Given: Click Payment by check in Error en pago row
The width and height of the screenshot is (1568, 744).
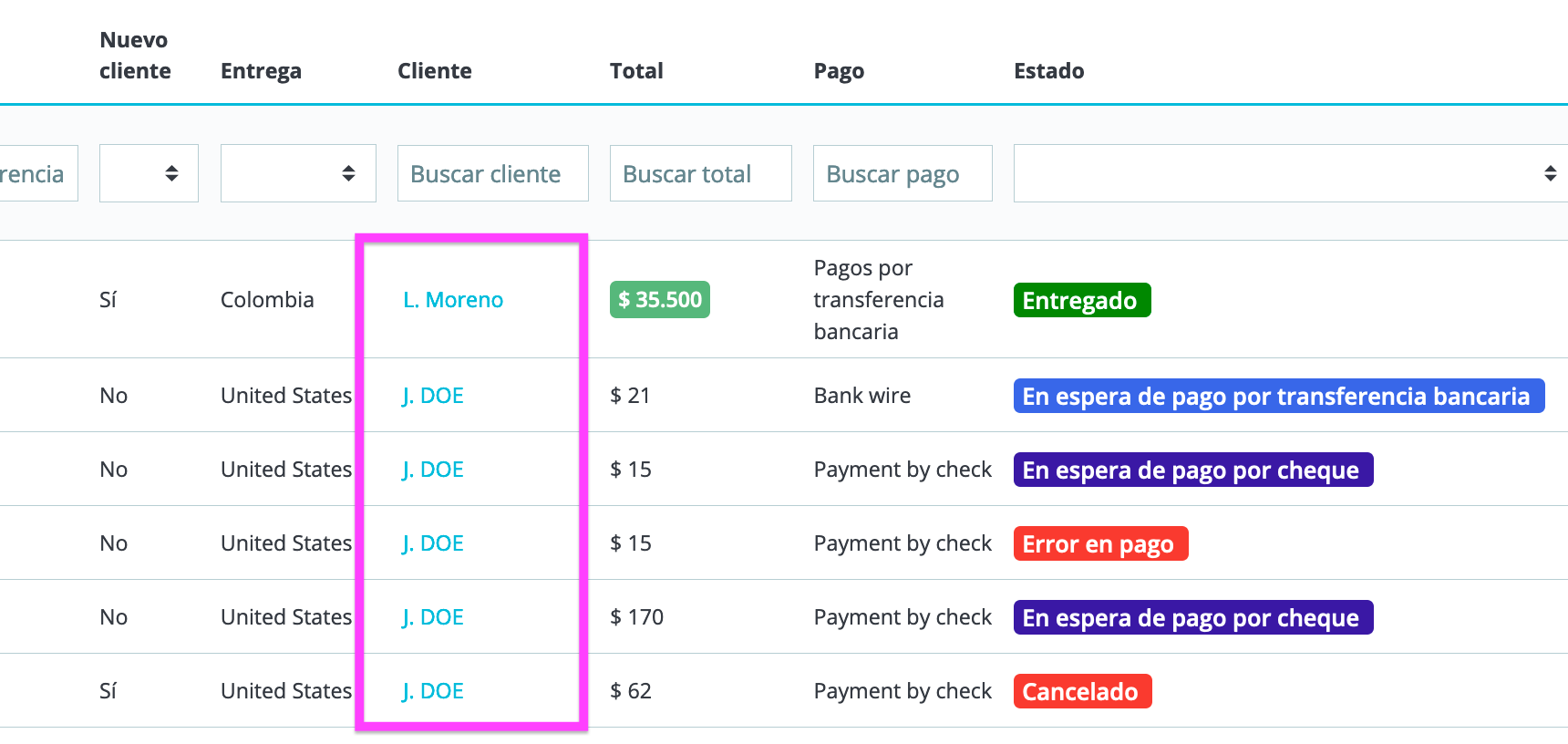Looking at the screenshot, I should pos(903,543).
